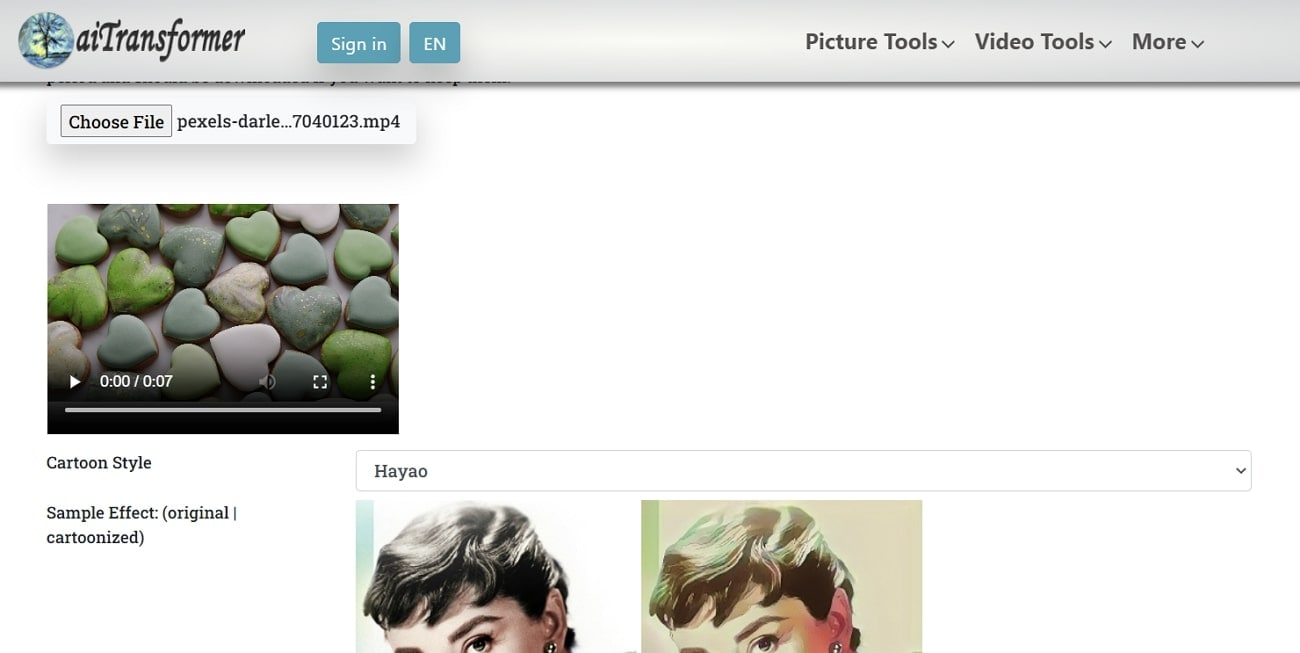Open the EN language selector
The image size is (1300, 653).
[x=434, y=43]
